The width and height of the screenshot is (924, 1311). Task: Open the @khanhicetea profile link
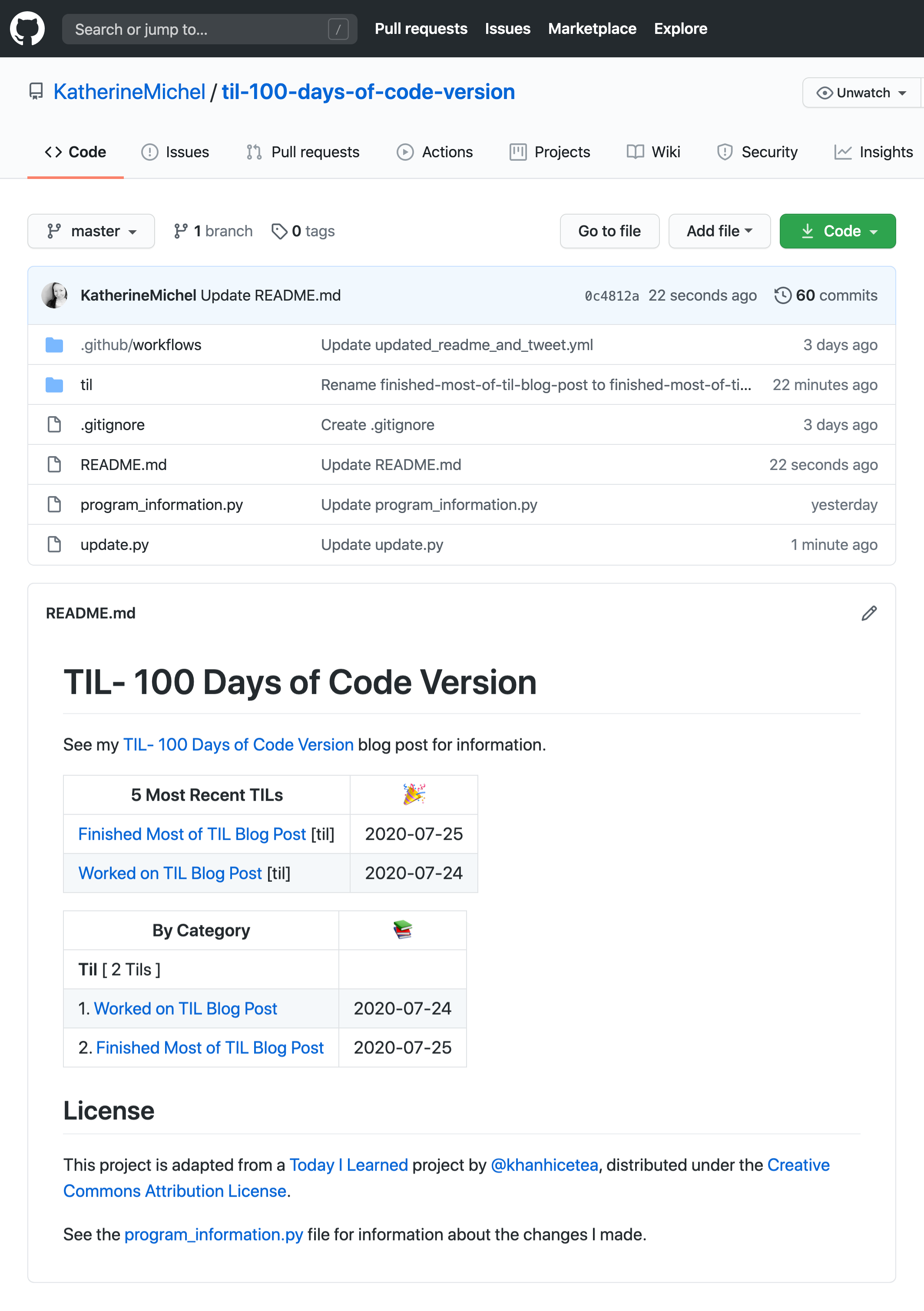point(545,1165)
